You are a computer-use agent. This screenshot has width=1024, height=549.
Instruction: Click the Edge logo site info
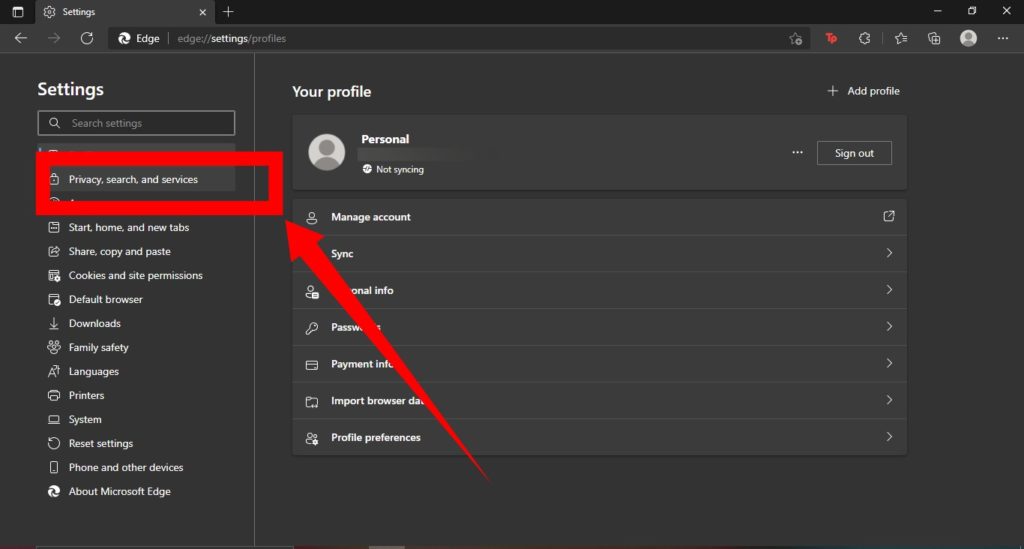(x=138, y=39)
